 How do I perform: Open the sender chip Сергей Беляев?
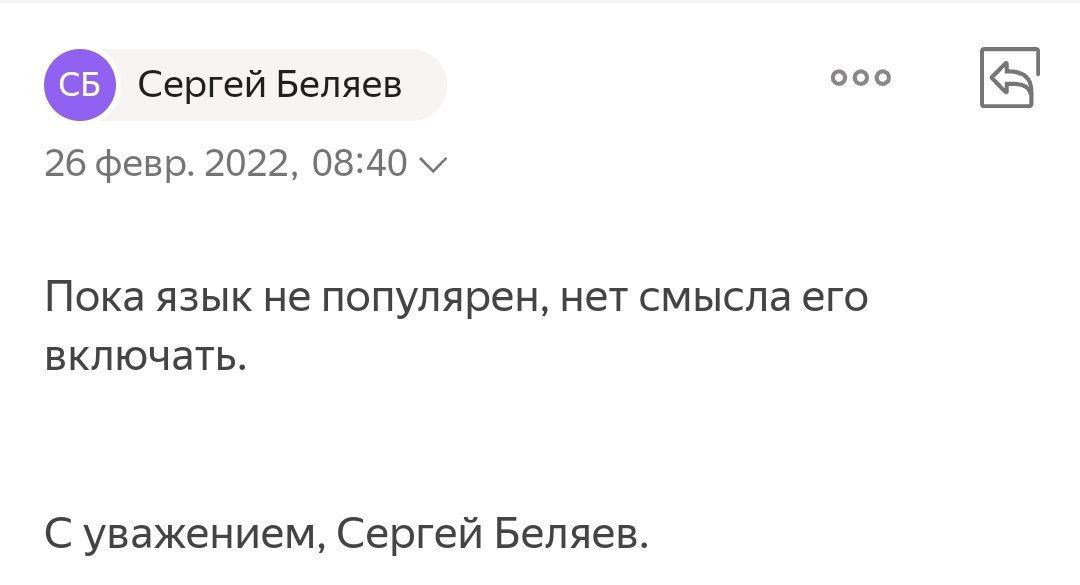pyautogui.click(x=270, y=86)
